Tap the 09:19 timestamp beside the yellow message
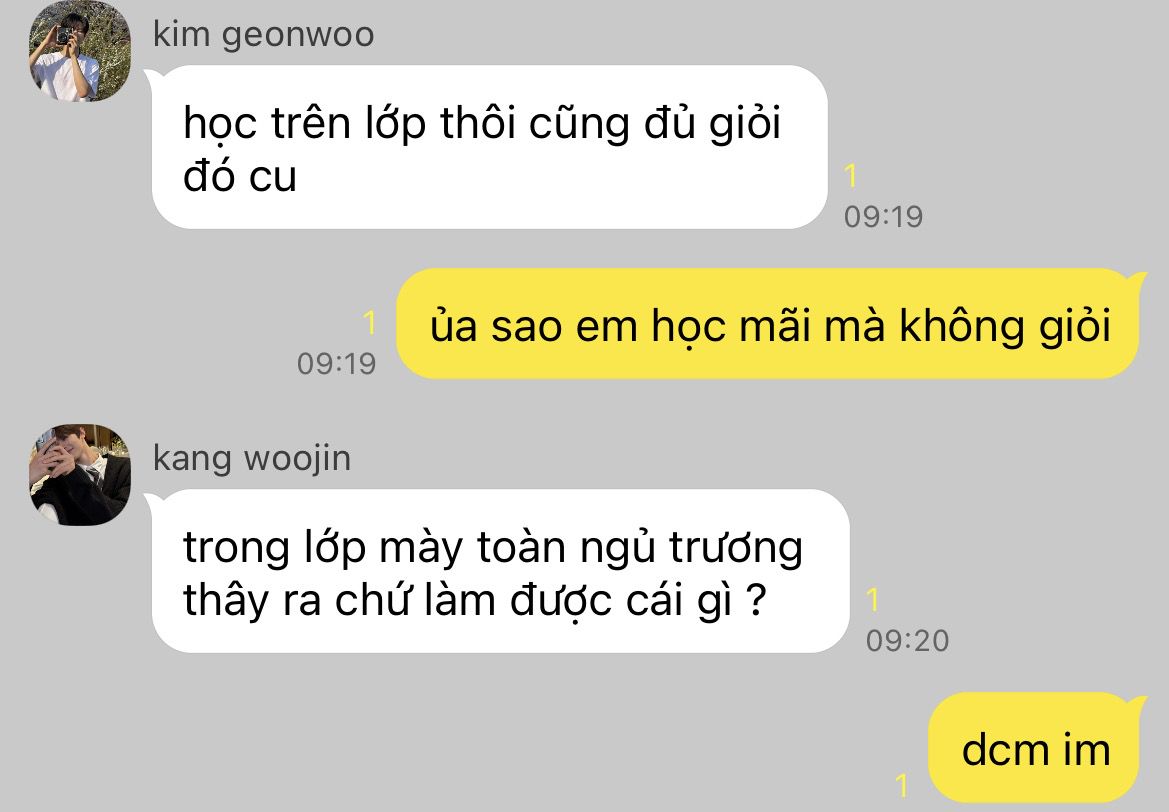The height and width of the screenshot is (812, 1169). point(336,364)
